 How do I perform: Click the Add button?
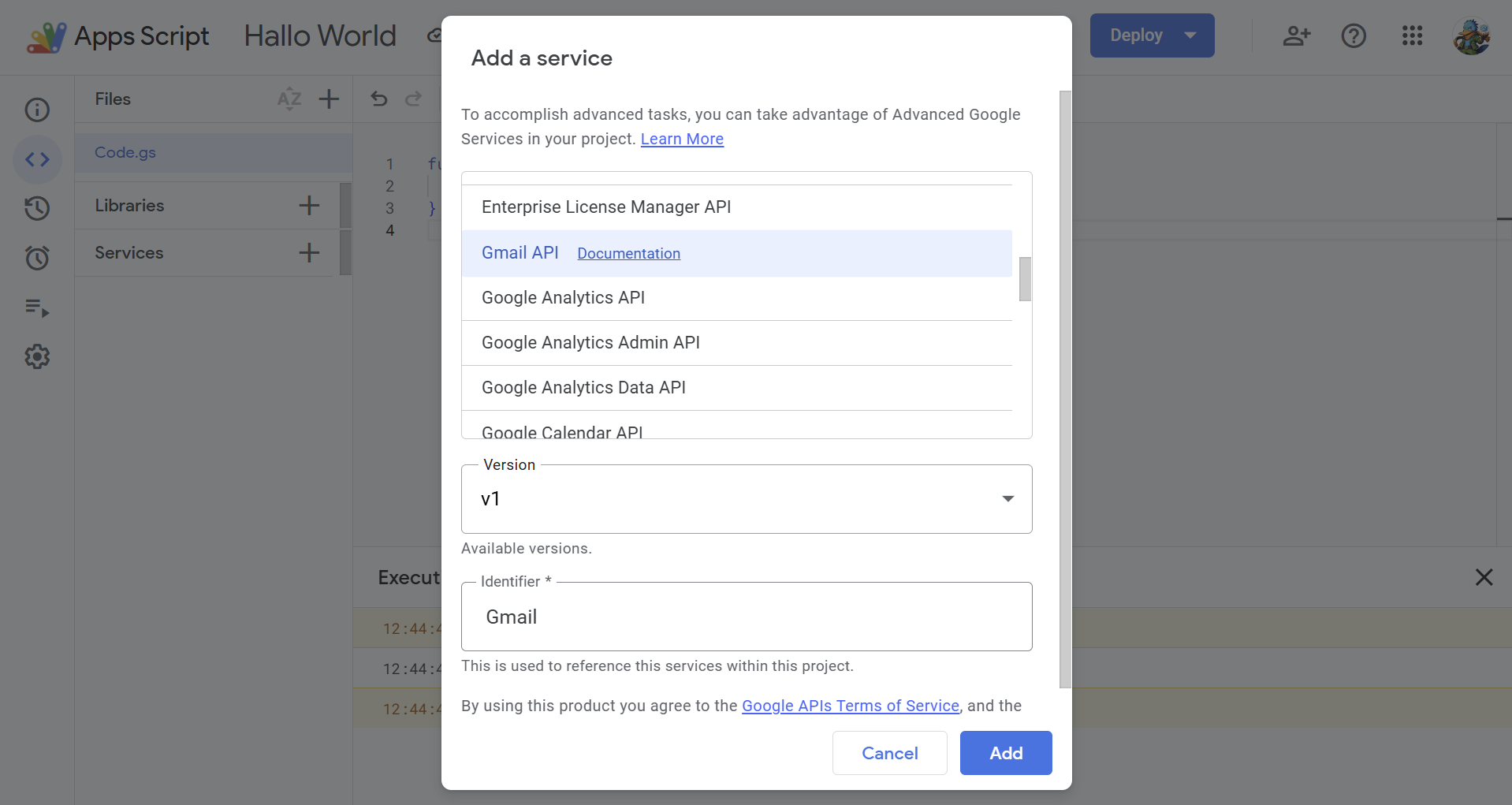pos(1006,753)
